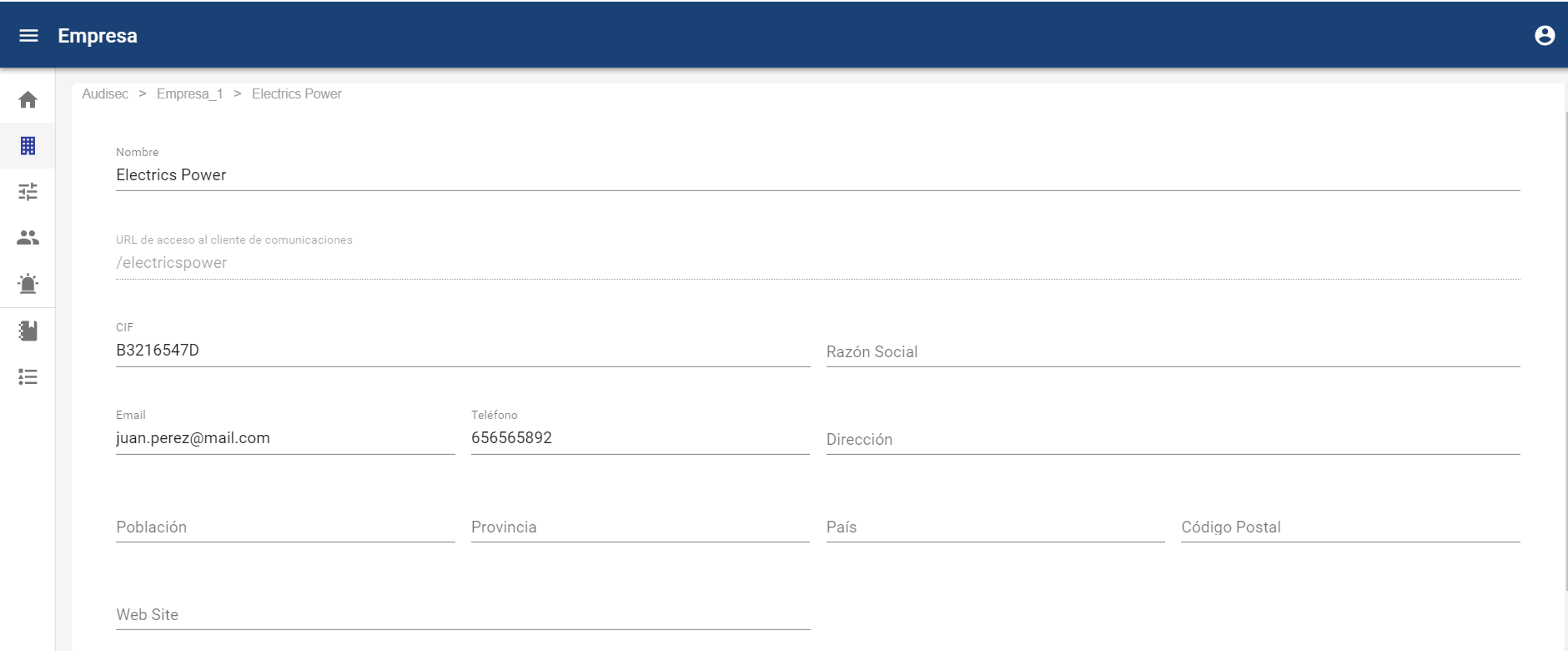
Task: Edit the Nombre field
Action: pyautogui.click(x=817, y=175)
